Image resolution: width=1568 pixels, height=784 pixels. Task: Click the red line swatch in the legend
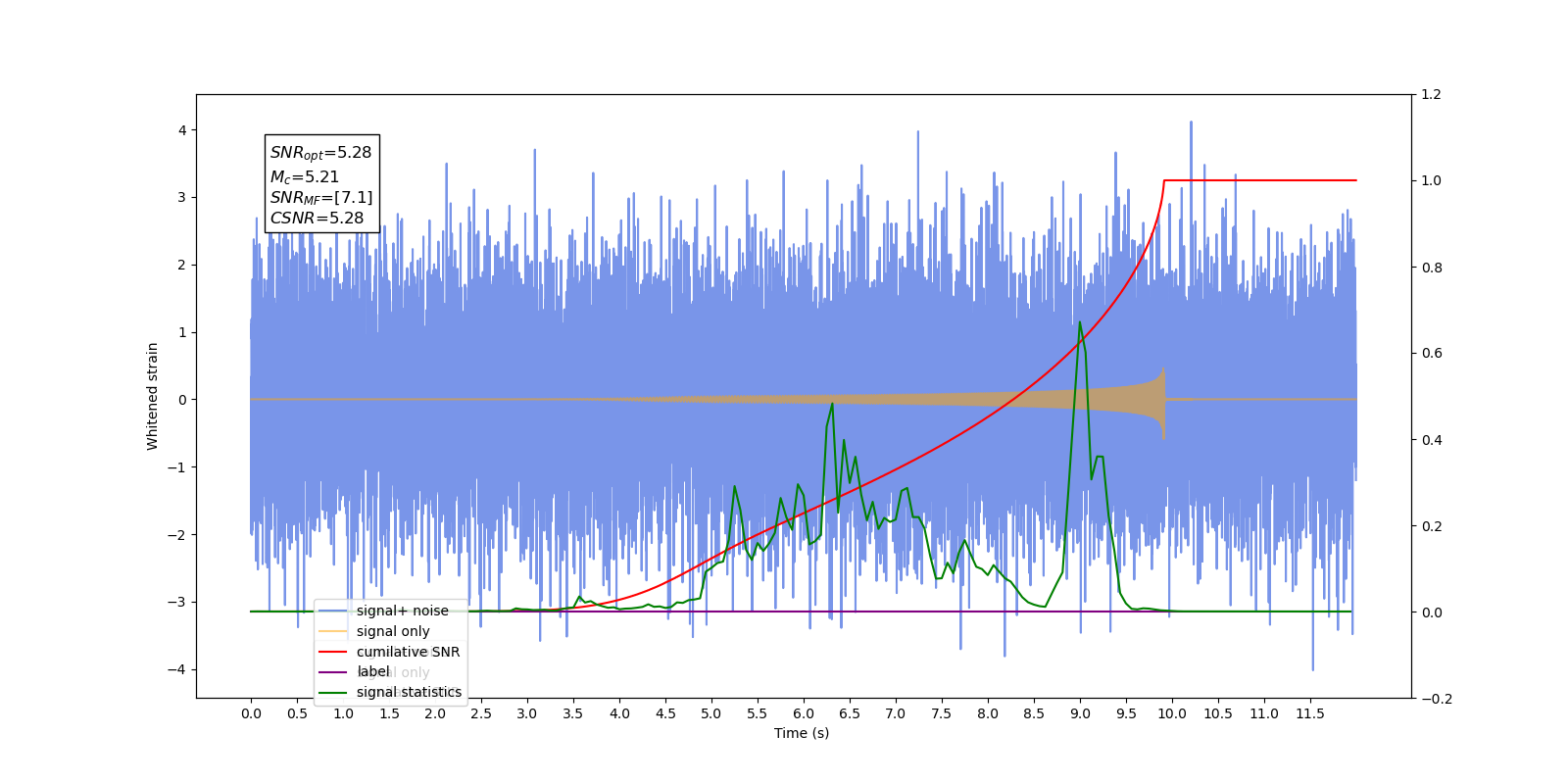tap(333, 652)
